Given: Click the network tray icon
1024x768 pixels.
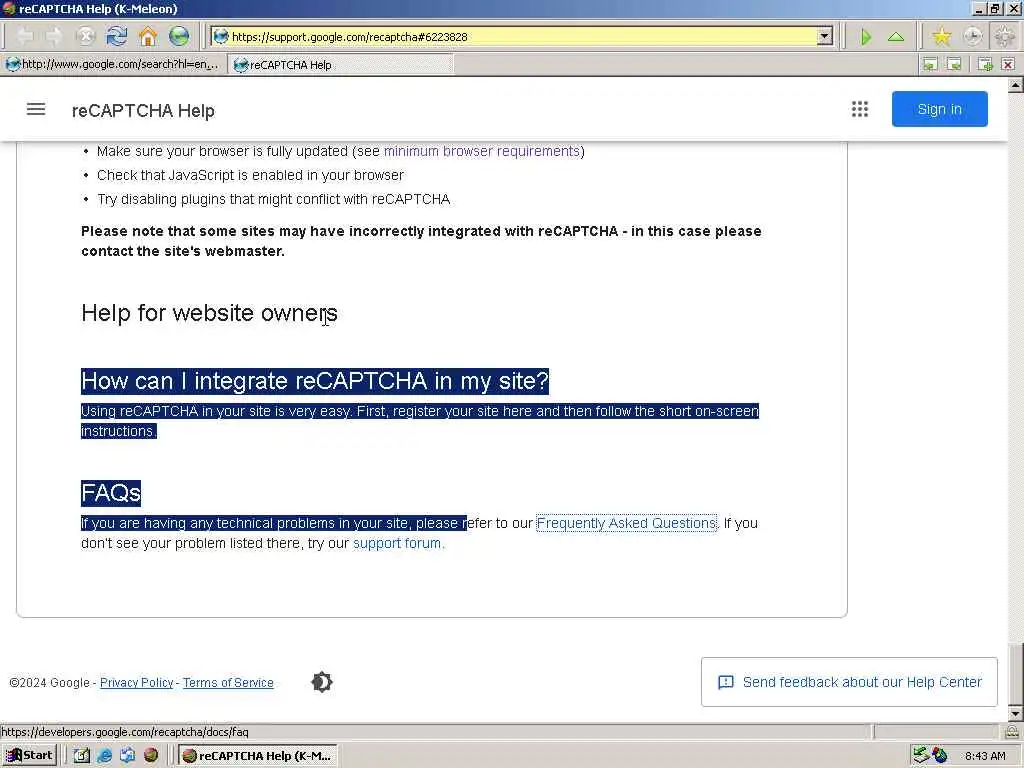Looking at the screenshot, I should click(921, 755).
